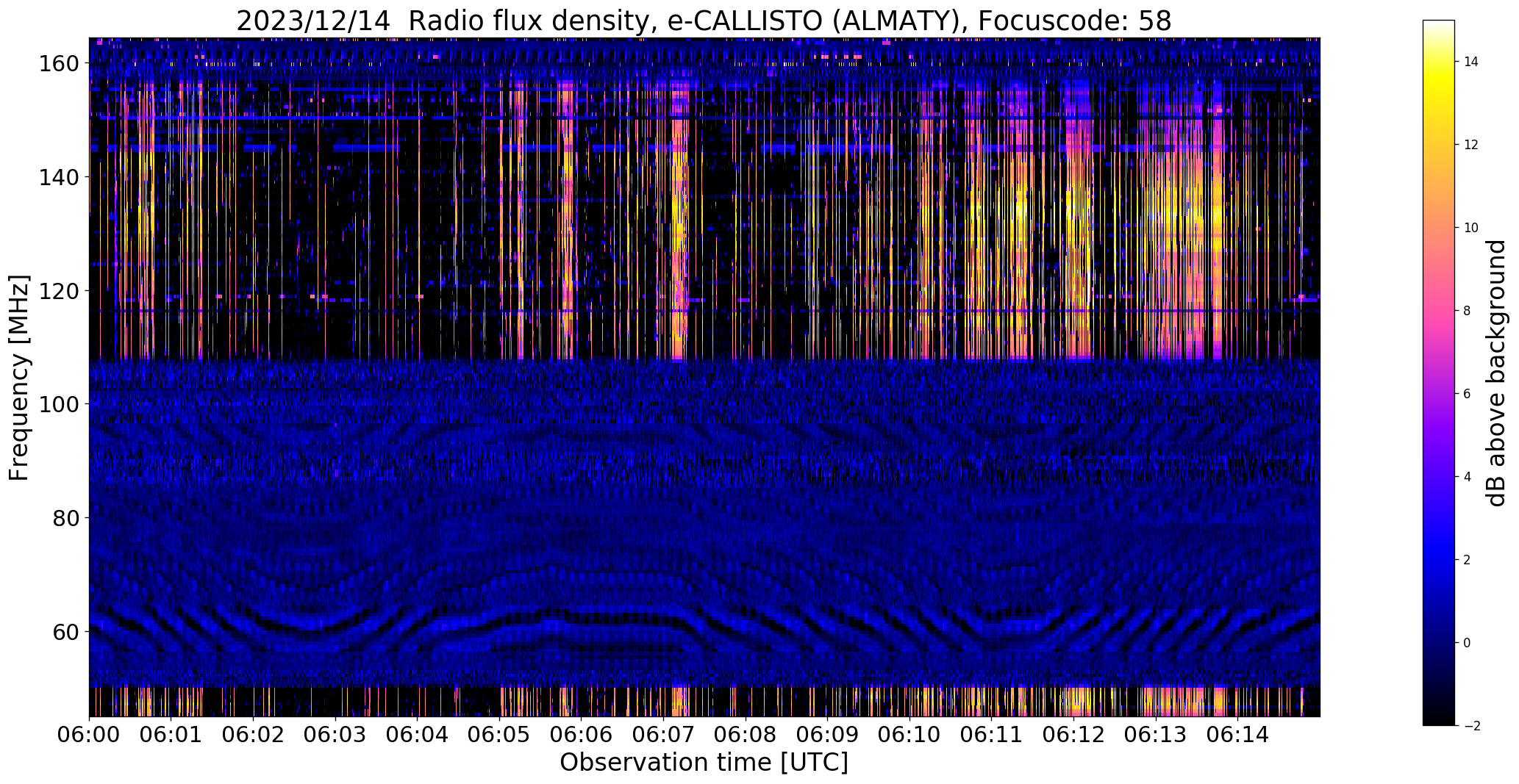Click the 06:07 time tick label
The image size is (1519, 784).
(x=663, y=735)
